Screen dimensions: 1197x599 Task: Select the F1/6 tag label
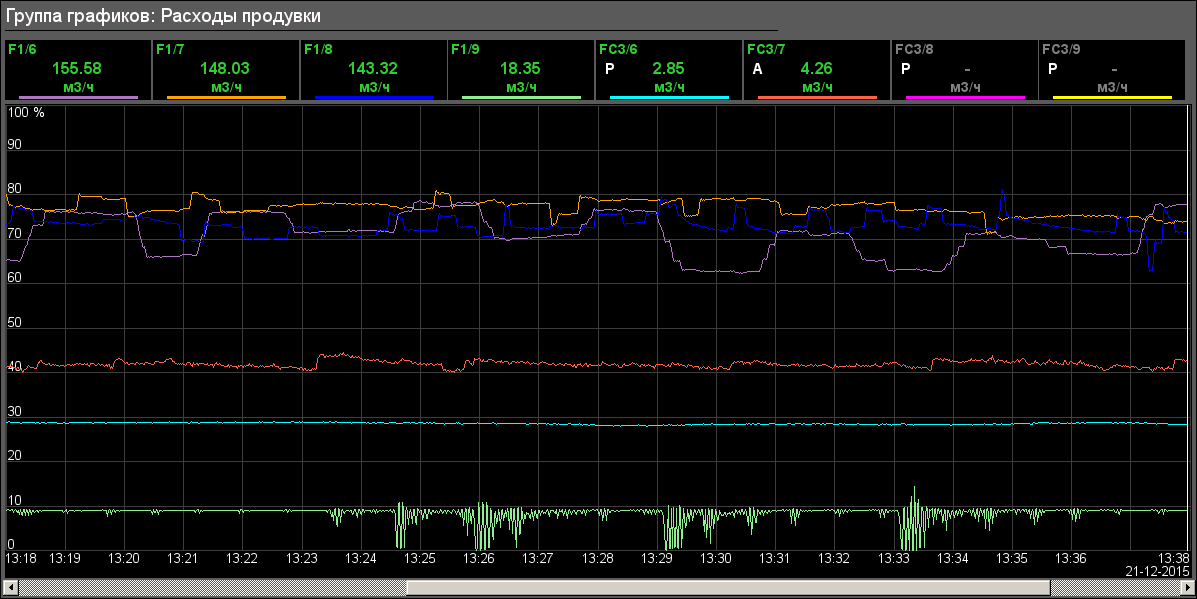tap(21, 50)
